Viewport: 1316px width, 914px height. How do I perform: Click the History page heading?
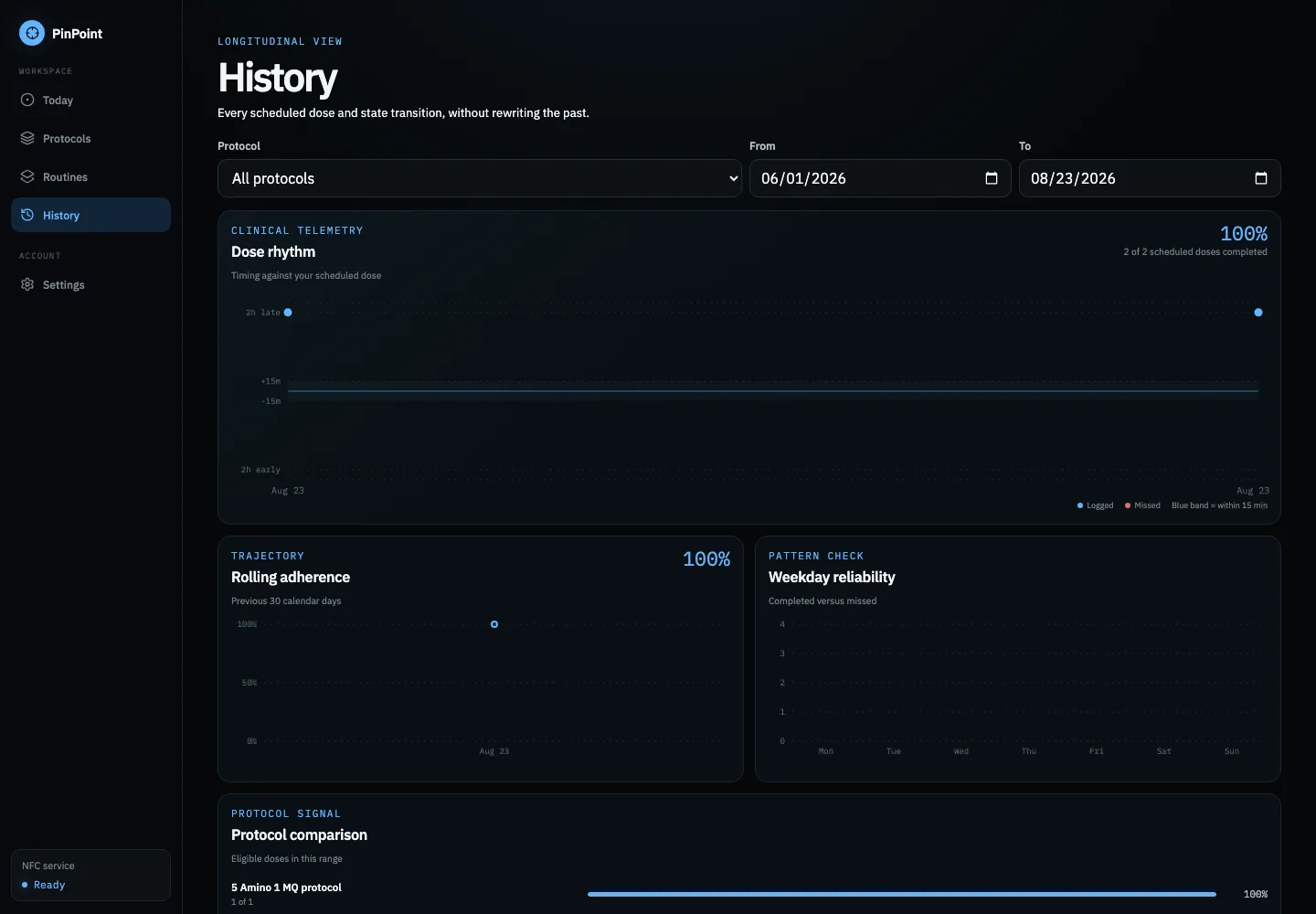pyautogui.click(x=278, y=78)
